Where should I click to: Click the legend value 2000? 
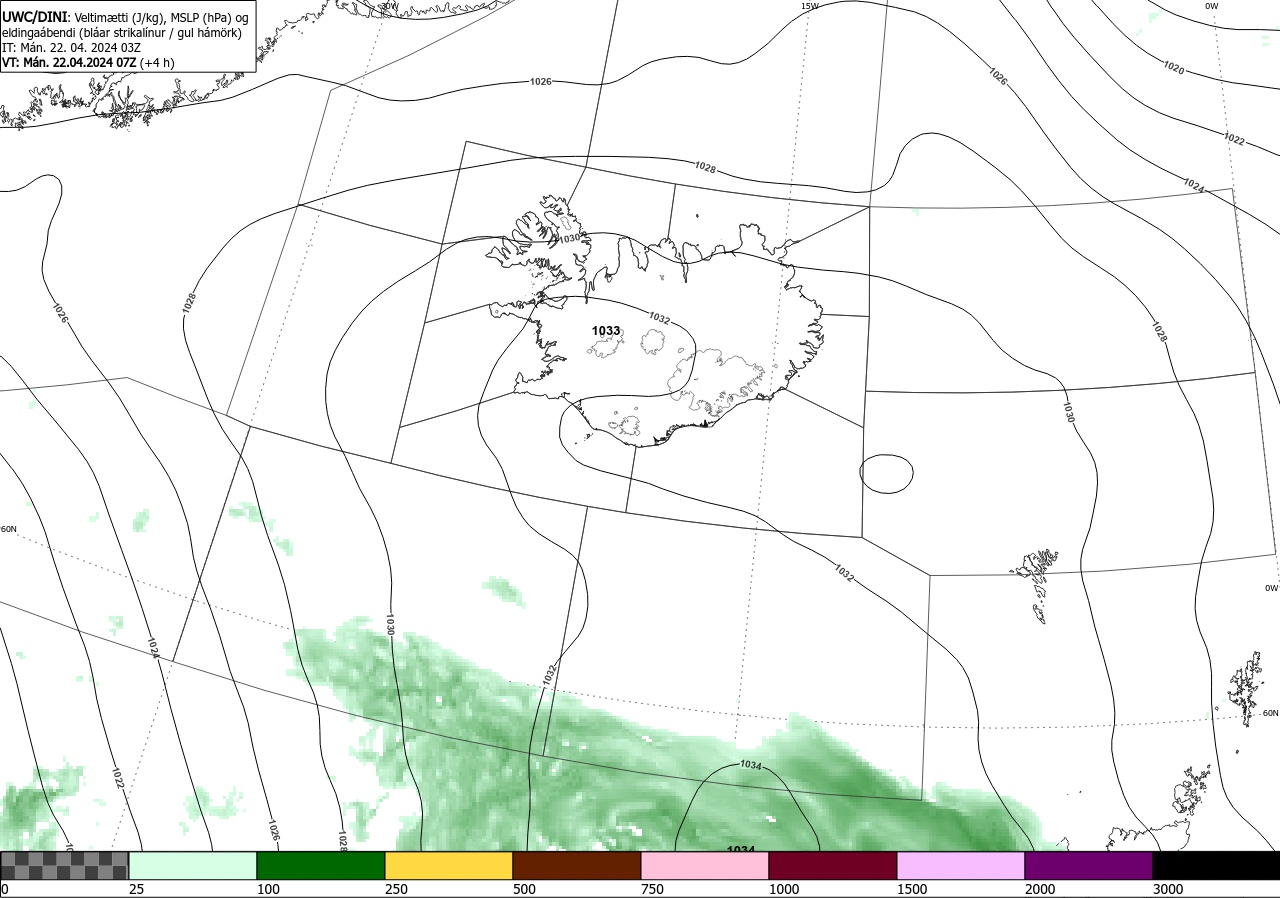coord(1040,889)
